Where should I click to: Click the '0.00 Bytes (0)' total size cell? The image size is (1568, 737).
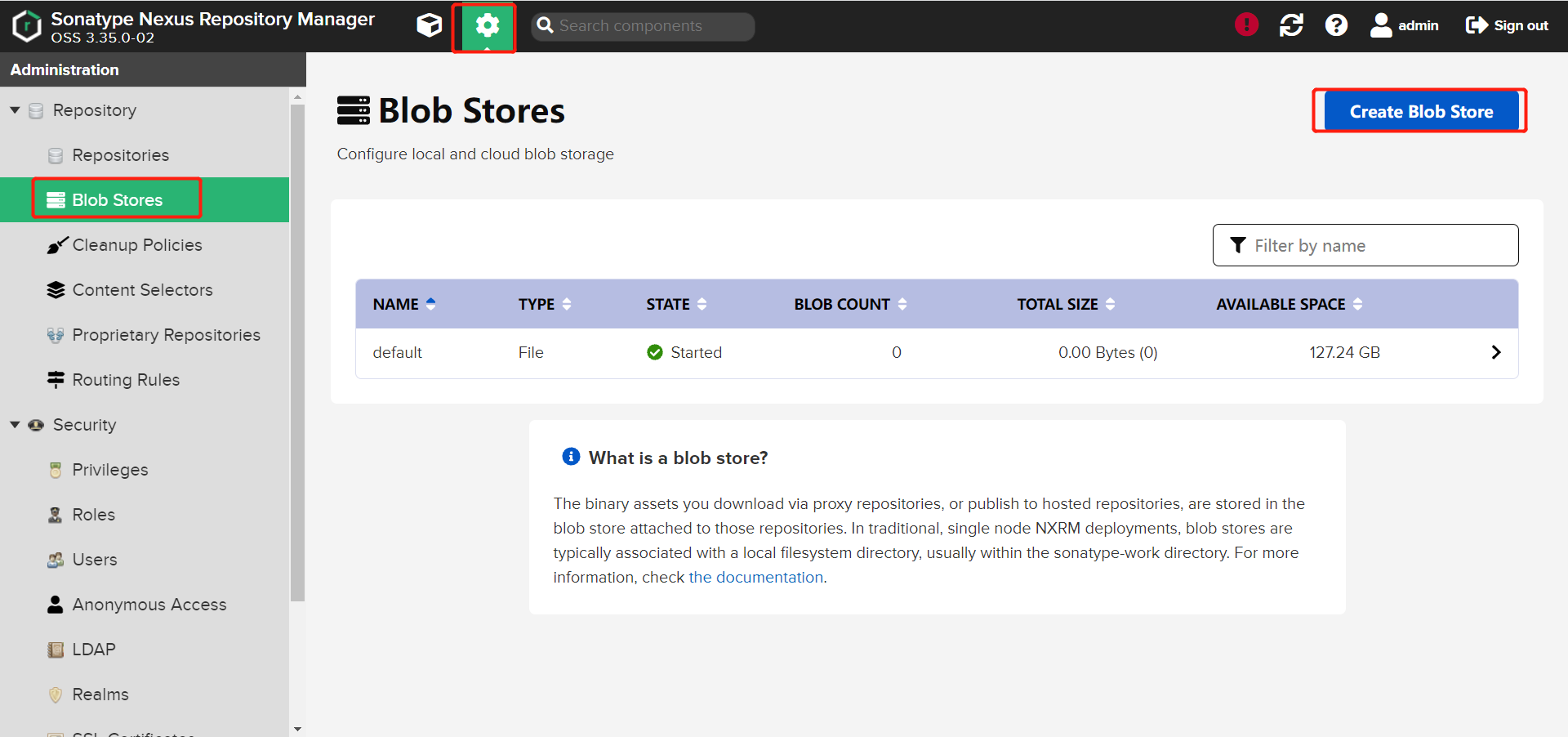point(1108,352)
